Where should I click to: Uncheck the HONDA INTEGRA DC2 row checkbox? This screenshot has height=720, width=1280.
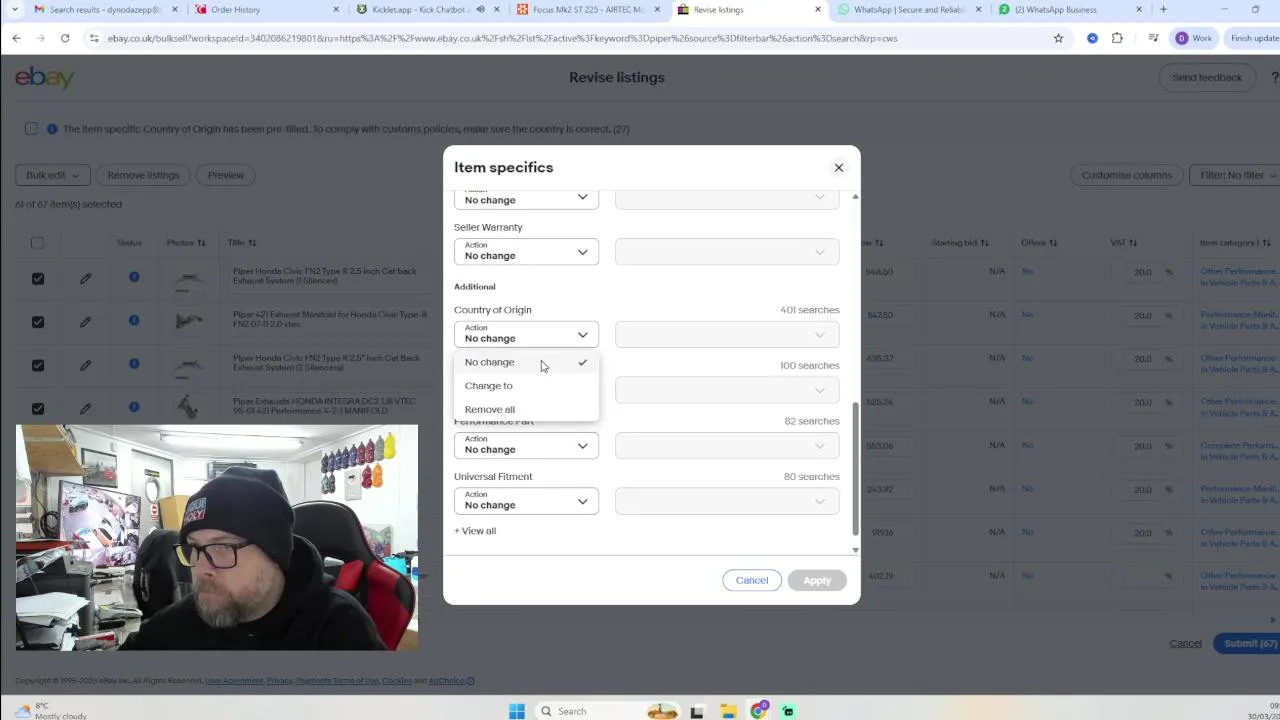[x=37, y=408]
